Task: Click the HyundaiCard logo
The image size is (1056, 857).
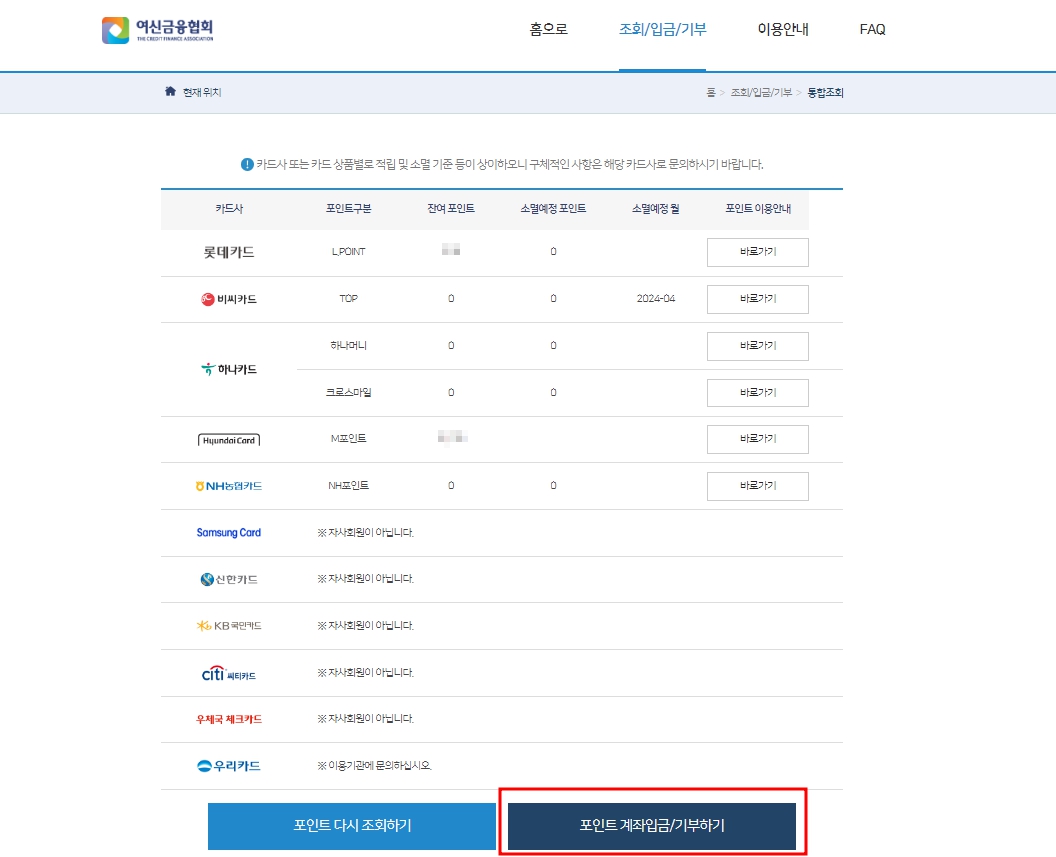Action: 229,440
